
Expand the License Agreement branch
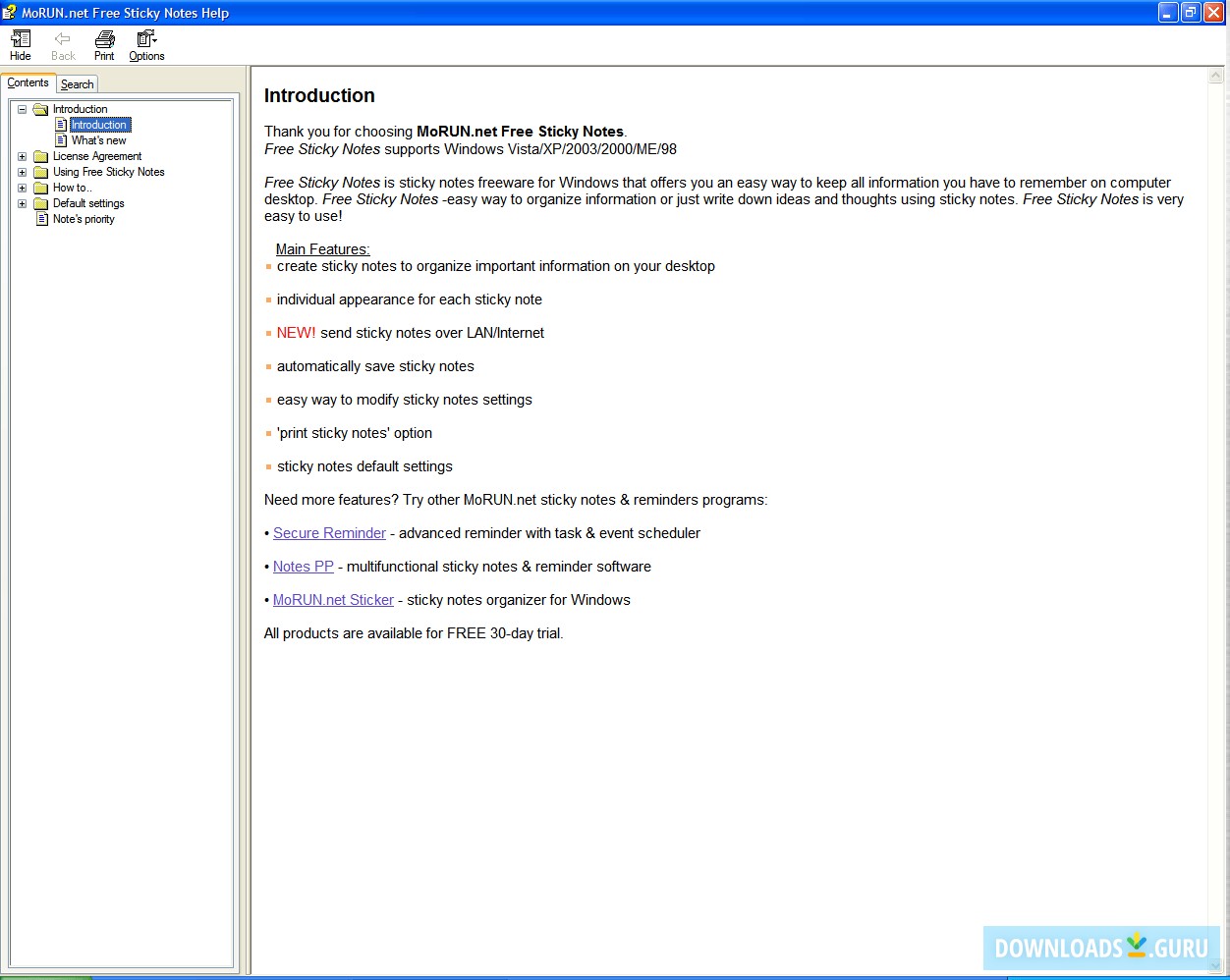(x=22, y=156)
